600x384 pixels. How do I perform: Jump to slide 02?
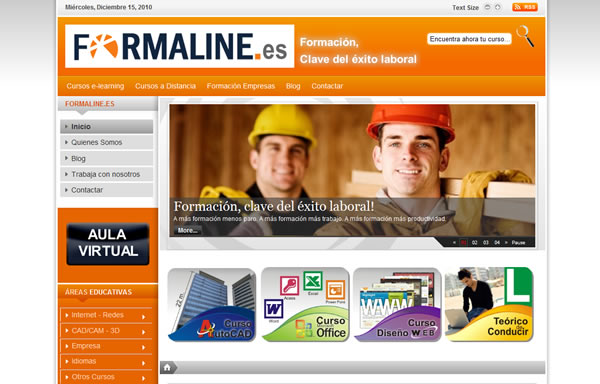(474, 242)
